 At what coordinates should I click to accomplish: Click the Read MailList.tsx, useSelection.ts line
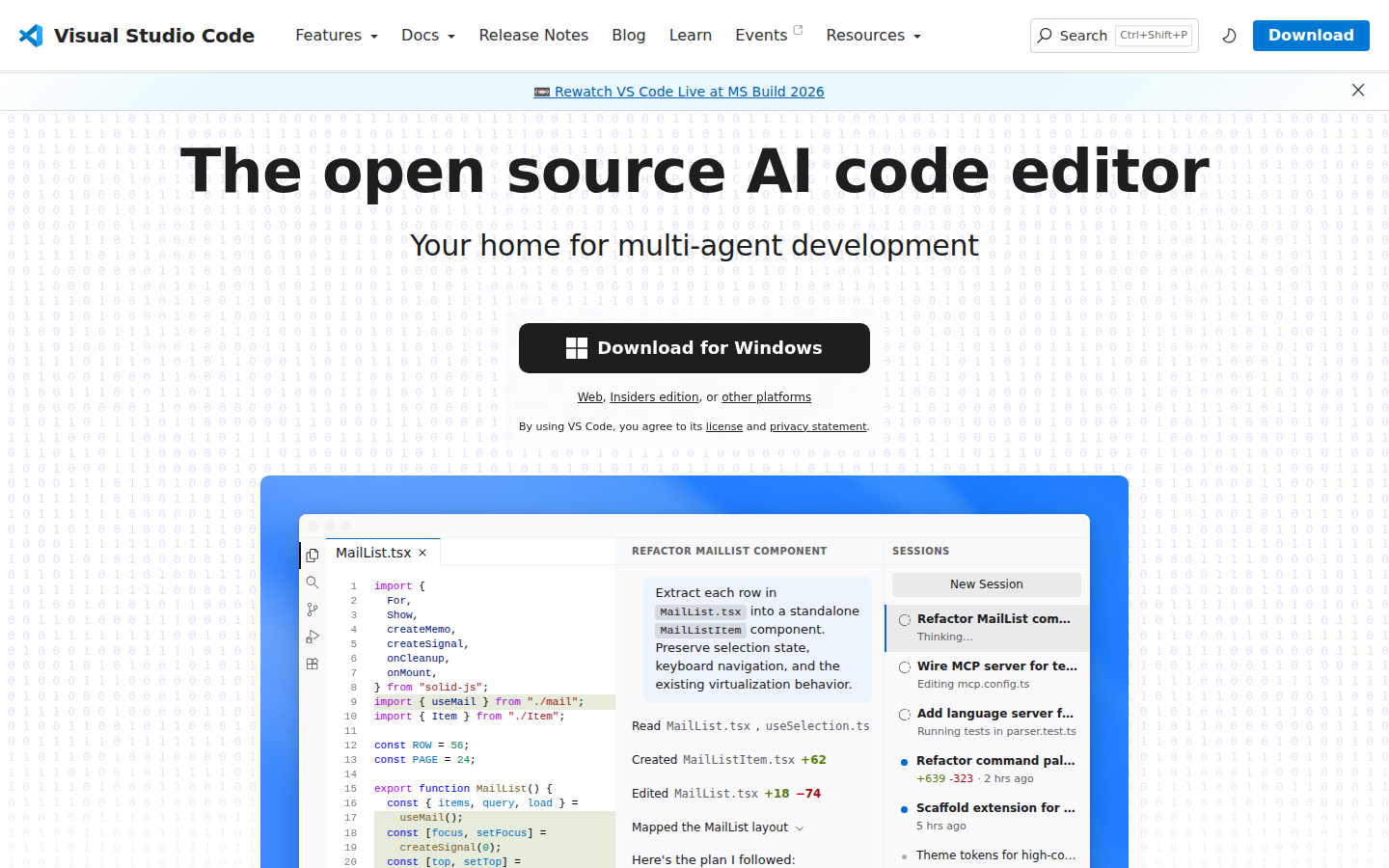(750, 726)
